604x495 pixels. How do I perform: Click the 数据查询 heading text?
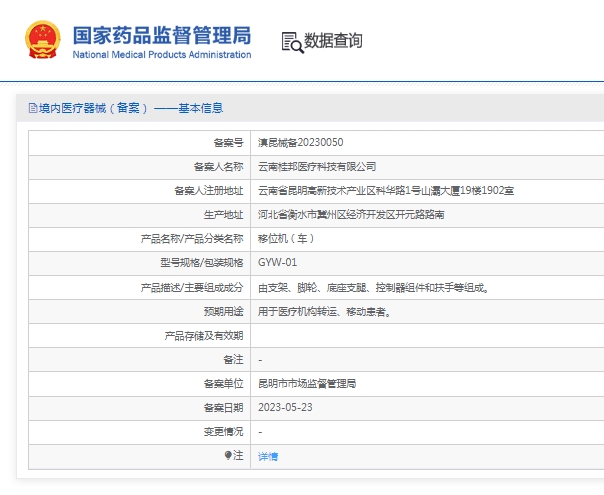point(333,40)
